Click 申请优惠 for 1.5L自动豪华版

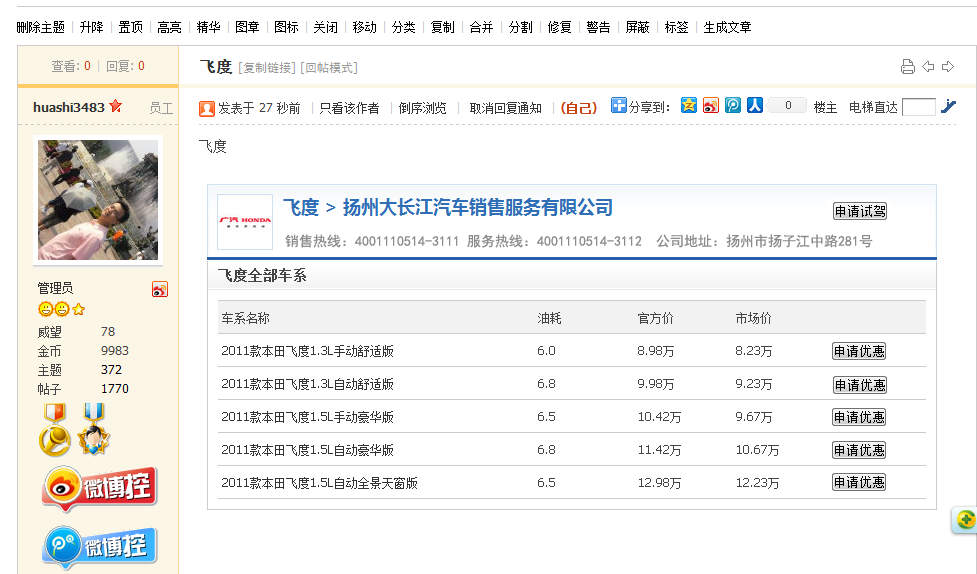click(x=859, y=450)
